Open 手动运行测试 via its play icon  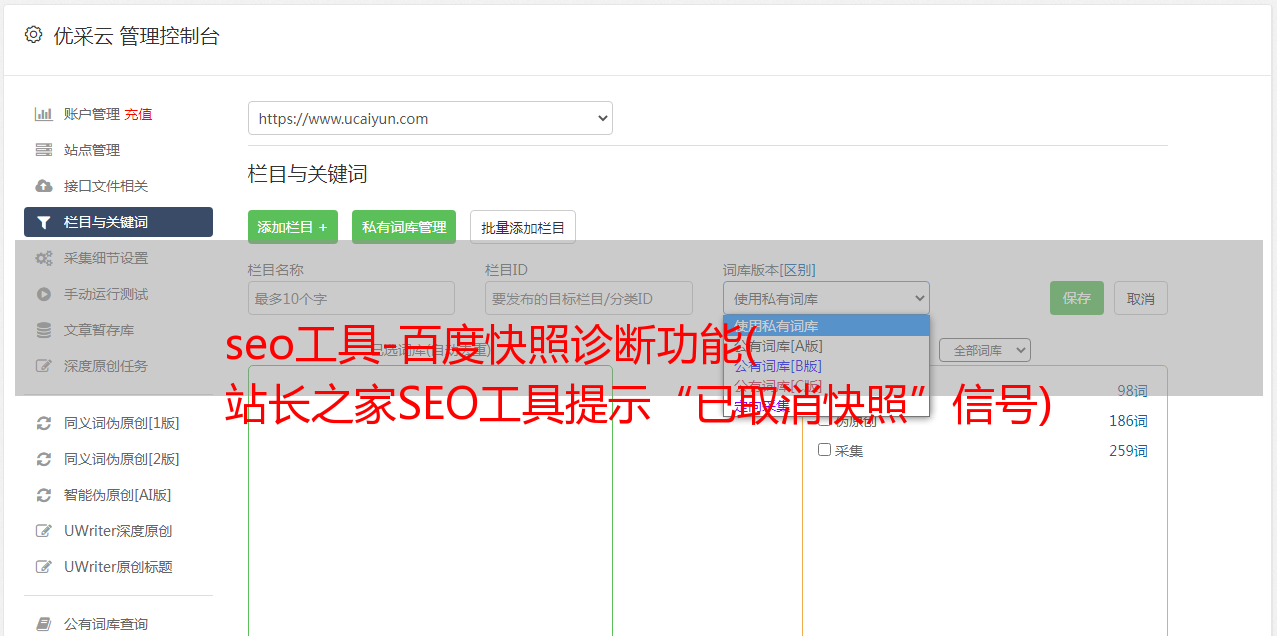point(44,294)
